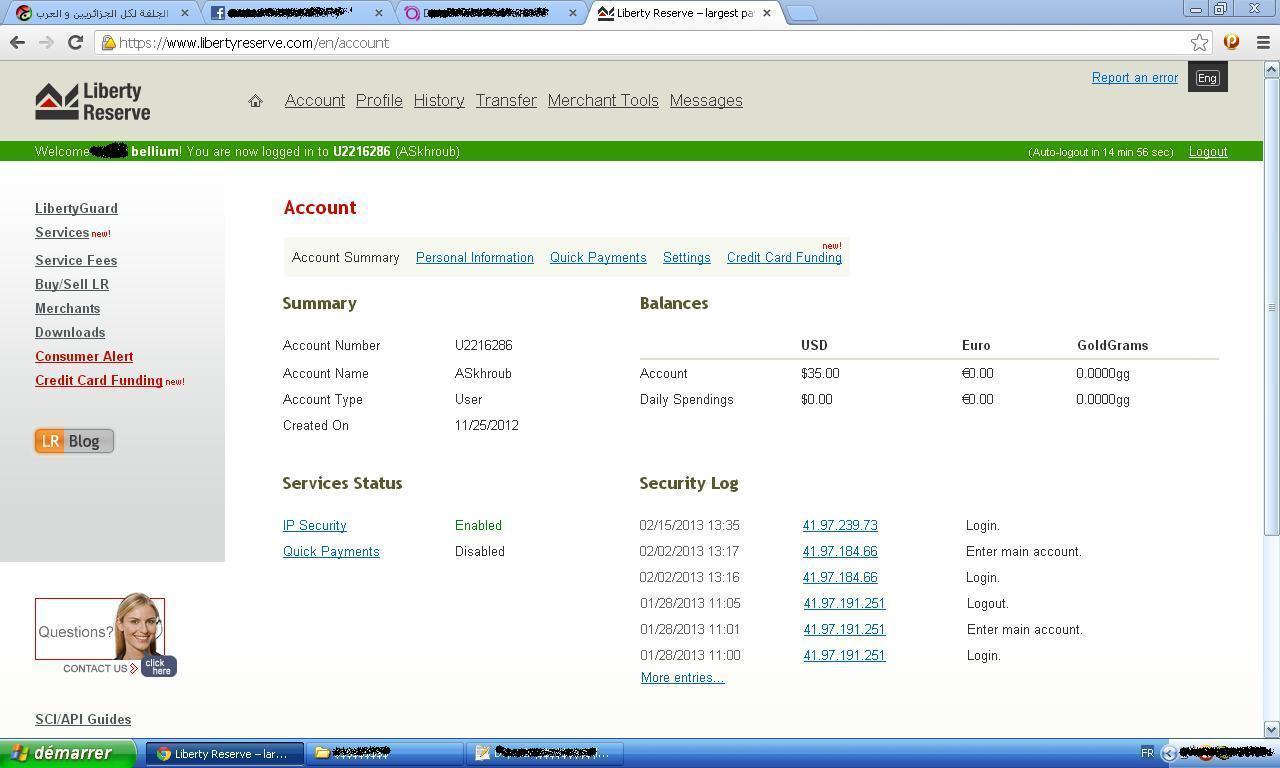
Task: Click the Logout link
Action: click(1208, 152)
